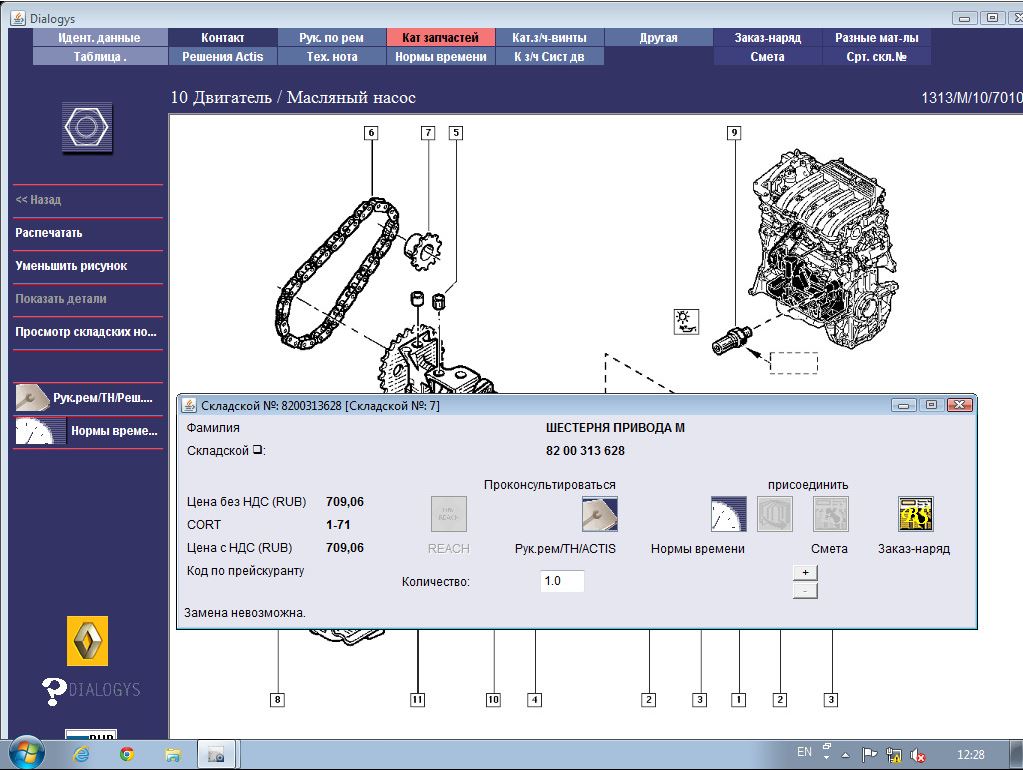This screenshot has width=1023, height=770.
Task: Open the Заказ-наряд tab in top menu
Action: point(767,38)
